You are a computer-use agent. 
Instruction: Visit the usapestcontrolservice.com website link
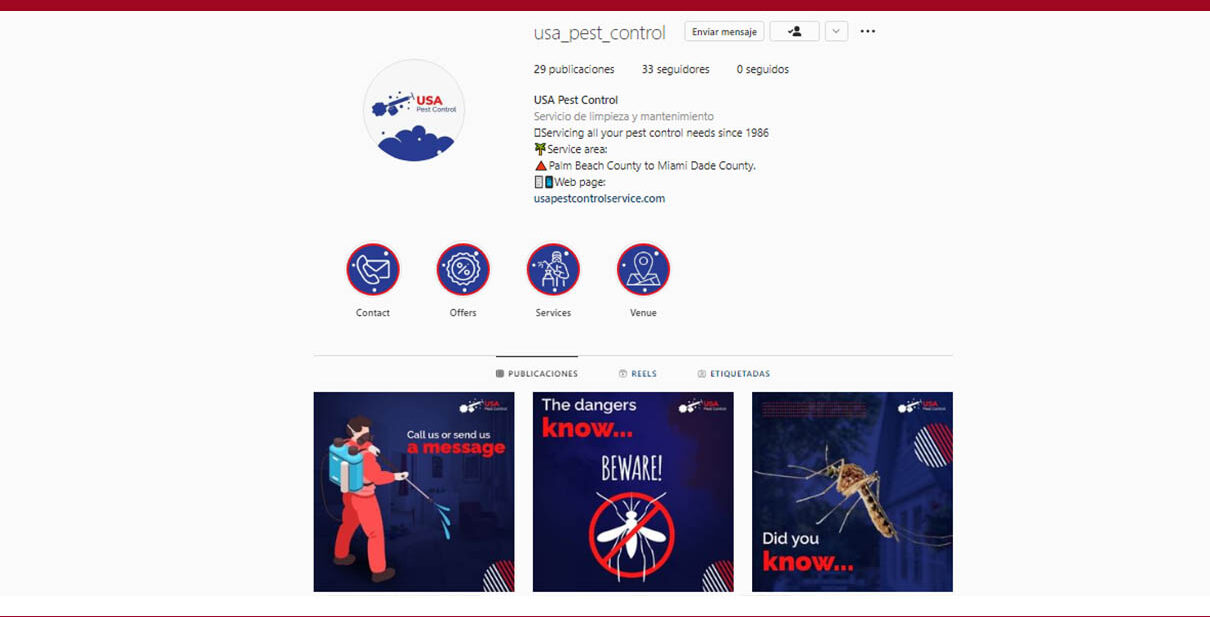(x=599, y=199)
